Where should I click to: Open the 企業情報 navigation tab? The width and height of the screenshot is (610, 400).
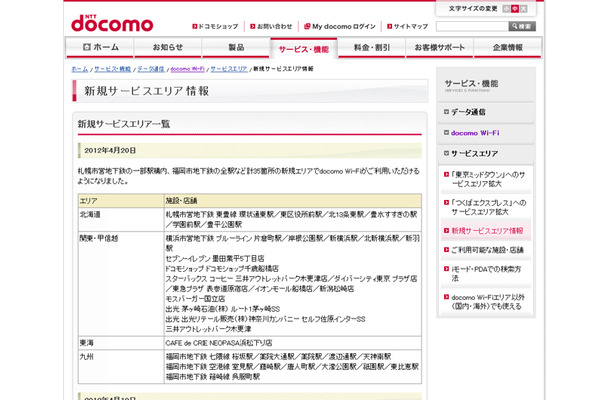tap(508, 47)
